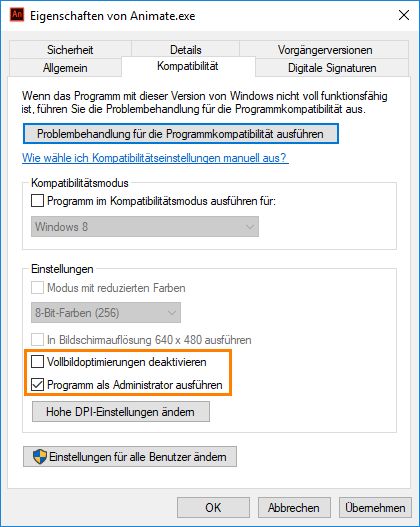This screenshot has width=420, height=527.
Task: Toggle the 640 x 480 Bildschirmauflösung checkbox
Action: pos(37,339)
